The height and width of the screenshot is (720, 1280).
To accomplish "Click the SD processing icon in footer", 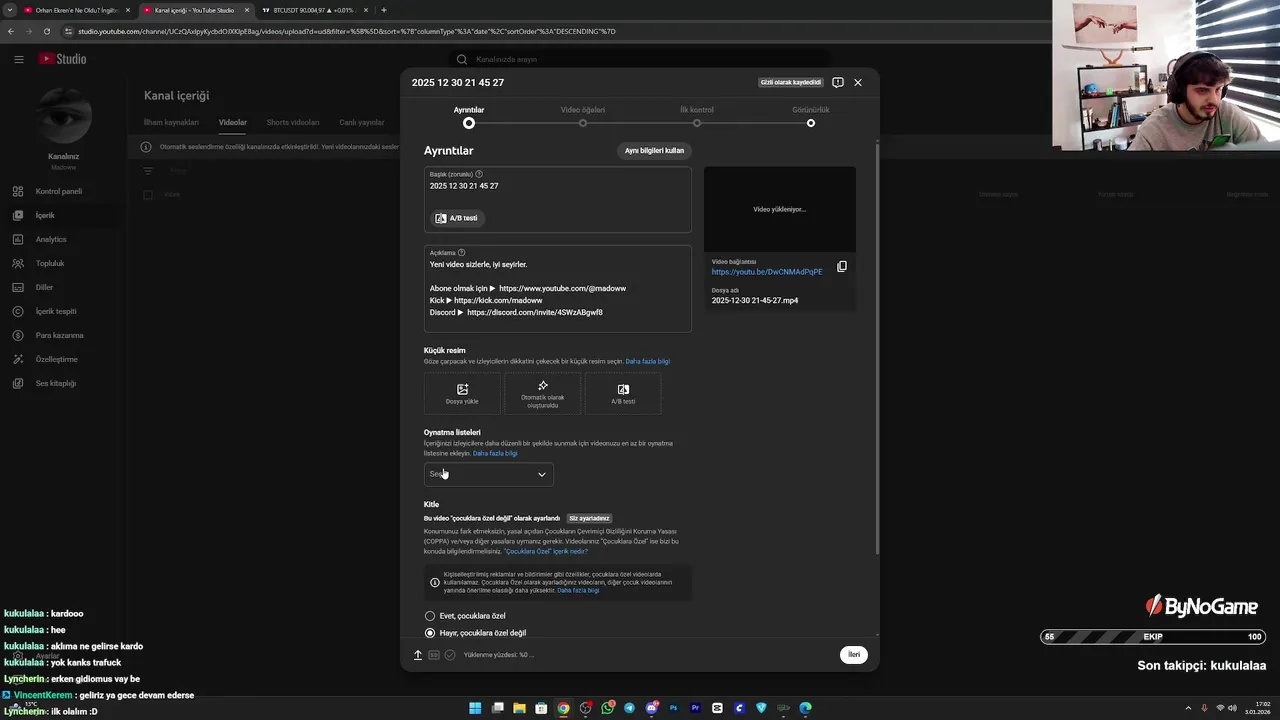I will coord(434,655).
